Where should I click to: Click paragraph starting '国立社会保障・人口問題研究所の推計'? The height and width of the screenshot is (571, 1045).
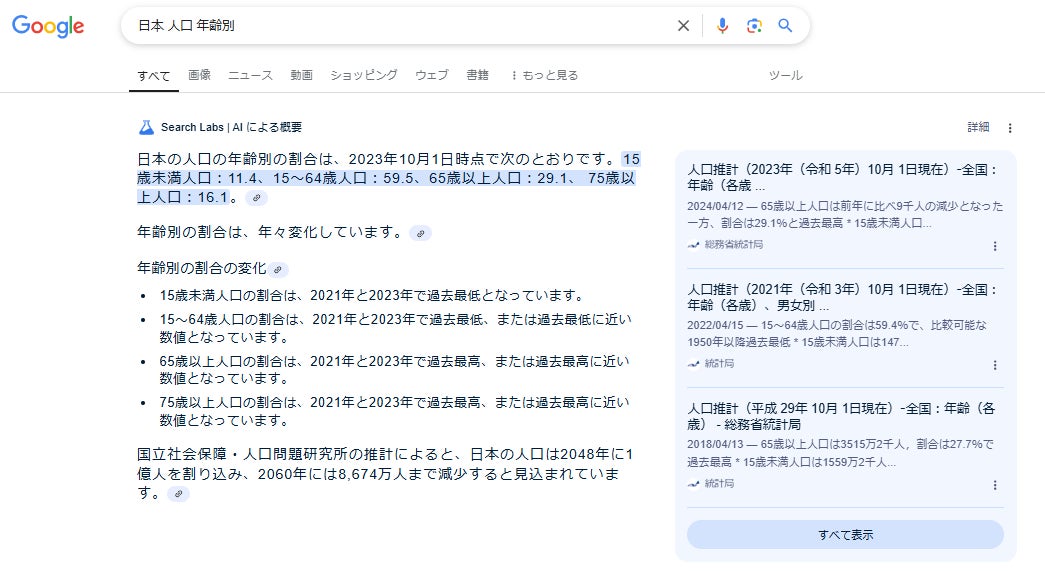pyautogui.click(x=385, y=473)
